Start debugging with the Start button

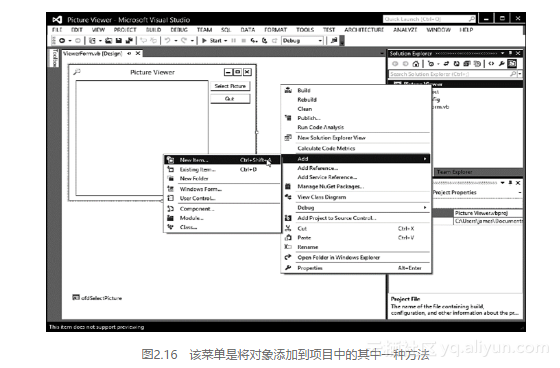pyautogui.click(x=212, y=41)
